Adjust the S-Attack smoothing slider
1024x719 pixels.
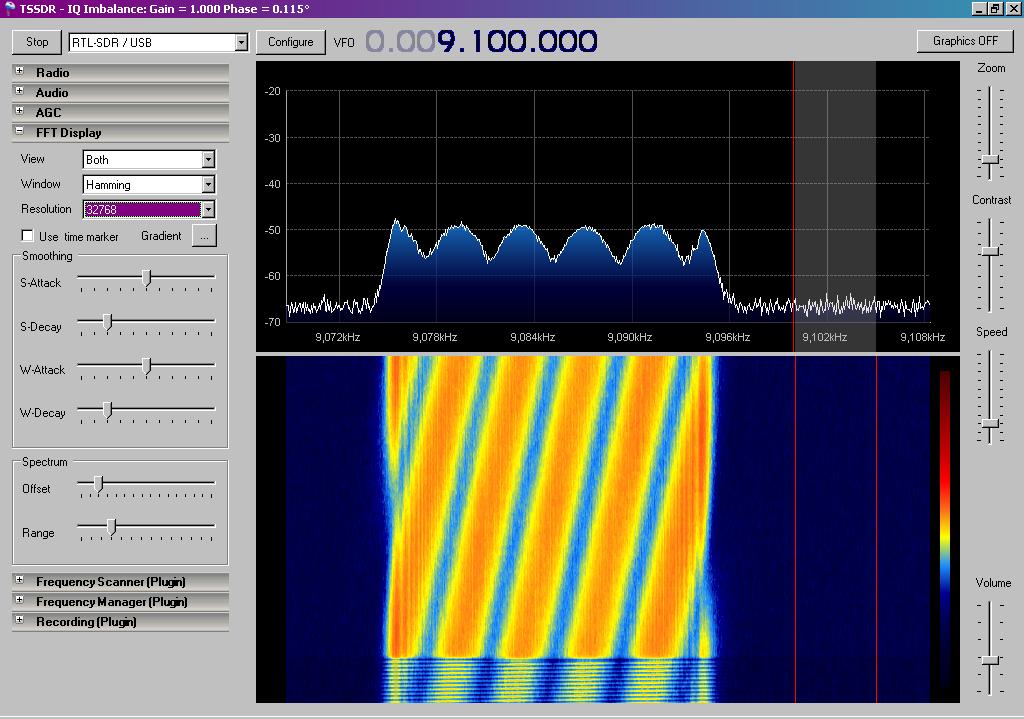147,279
